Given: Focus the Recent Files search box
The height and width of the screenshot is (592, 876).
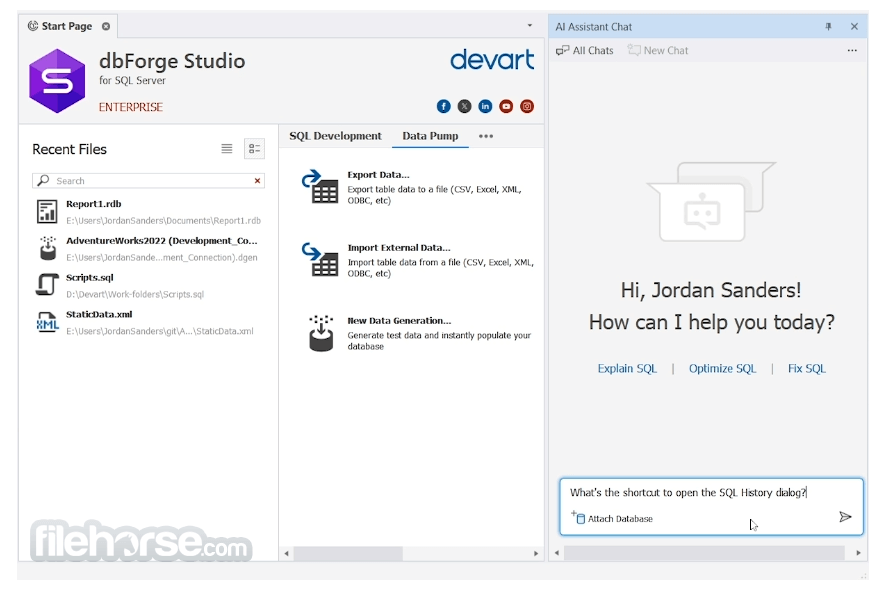Looking at the screenshot, I should [148, 180].
